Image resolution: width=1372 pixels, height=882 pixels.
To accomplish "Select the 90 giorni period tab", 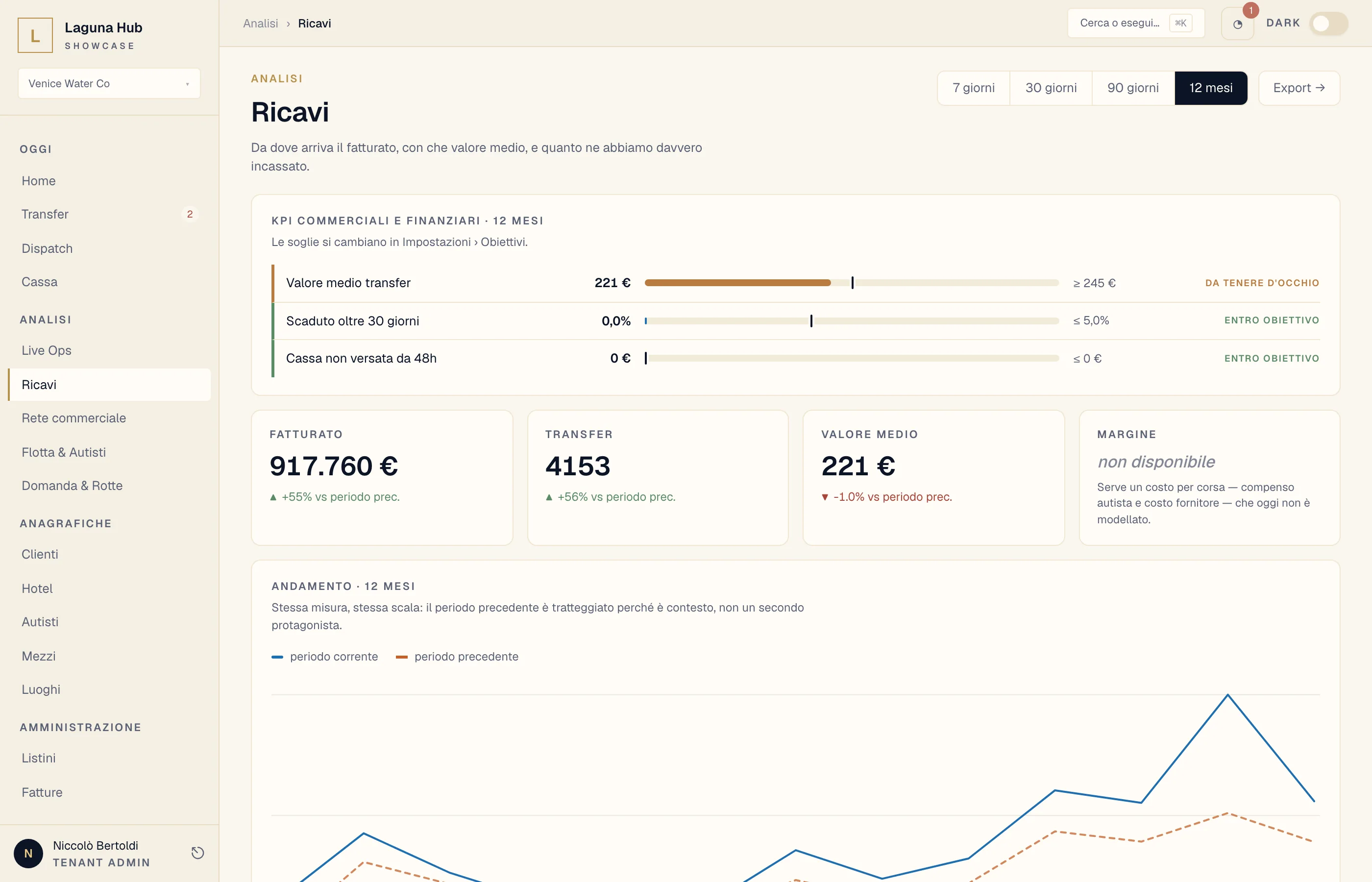I will click(1133, 88).
